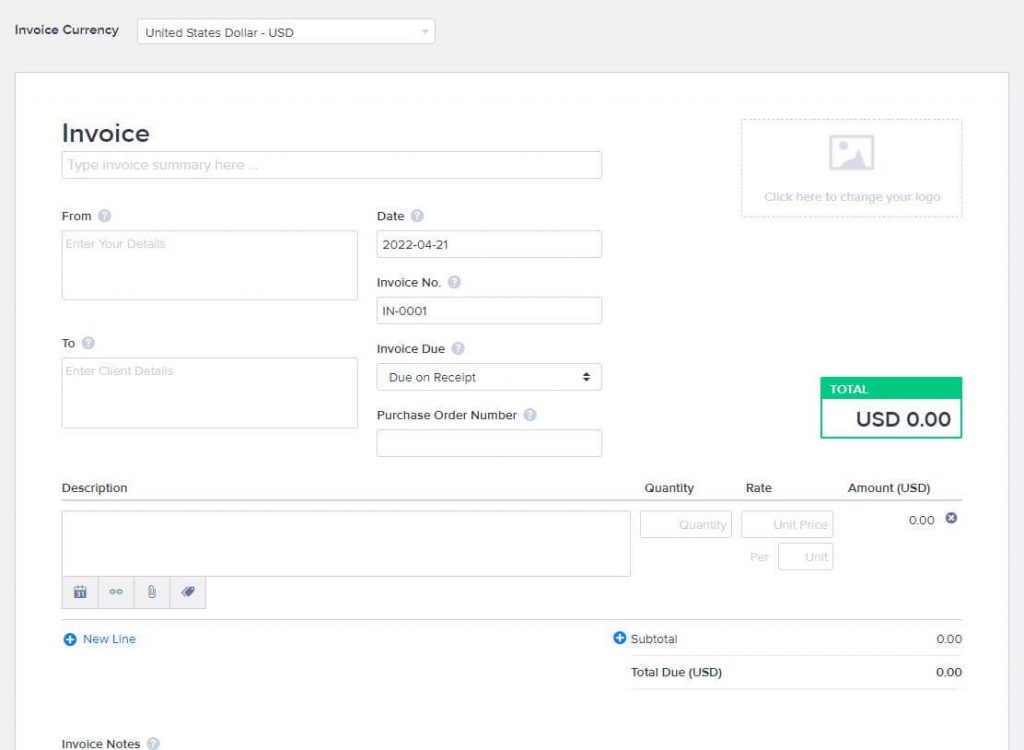The height and width of the screenshot is (750, 1024).
Task: Click the Date field showing 2022-04-21
Action: [489, 244]
